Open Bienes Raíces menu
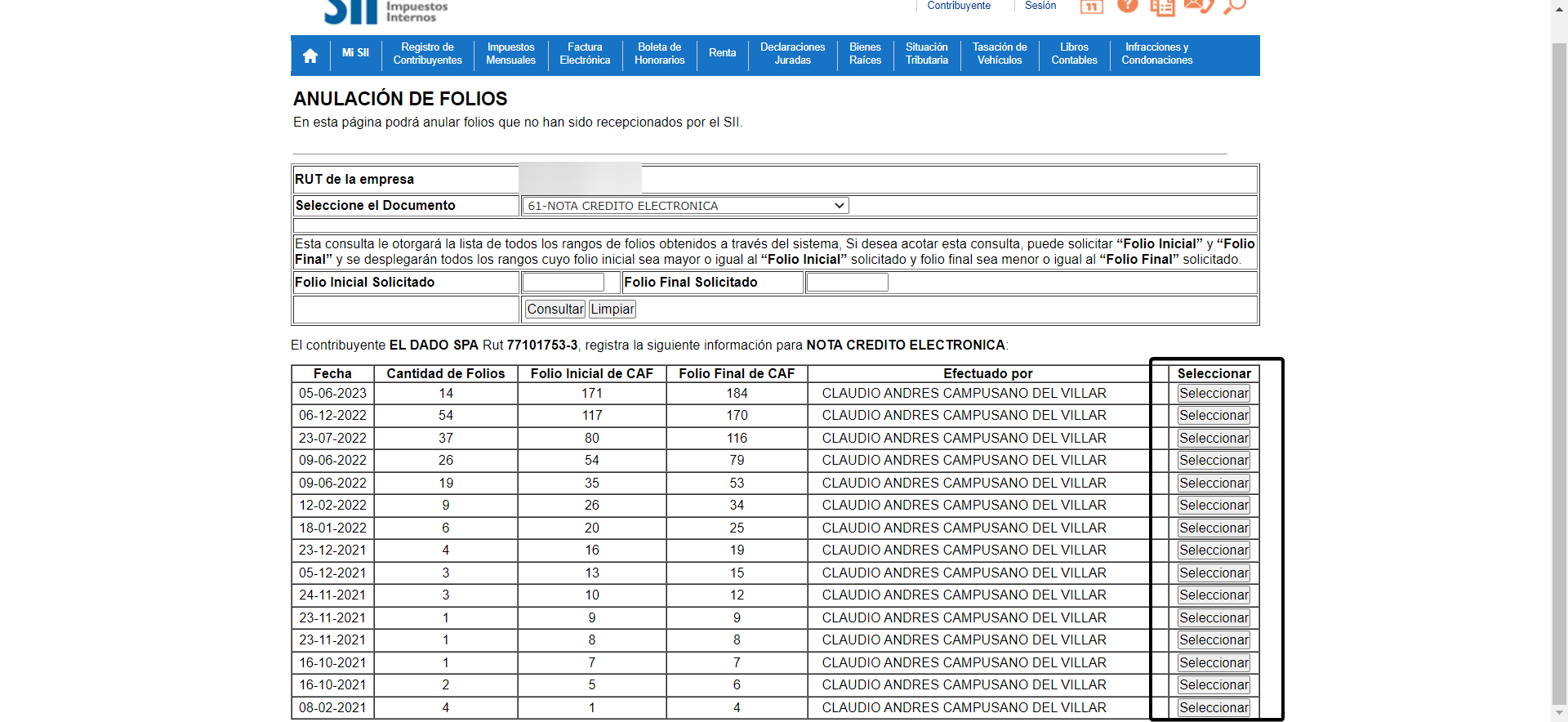This screenshot has height=722, width=1568. 865,54
